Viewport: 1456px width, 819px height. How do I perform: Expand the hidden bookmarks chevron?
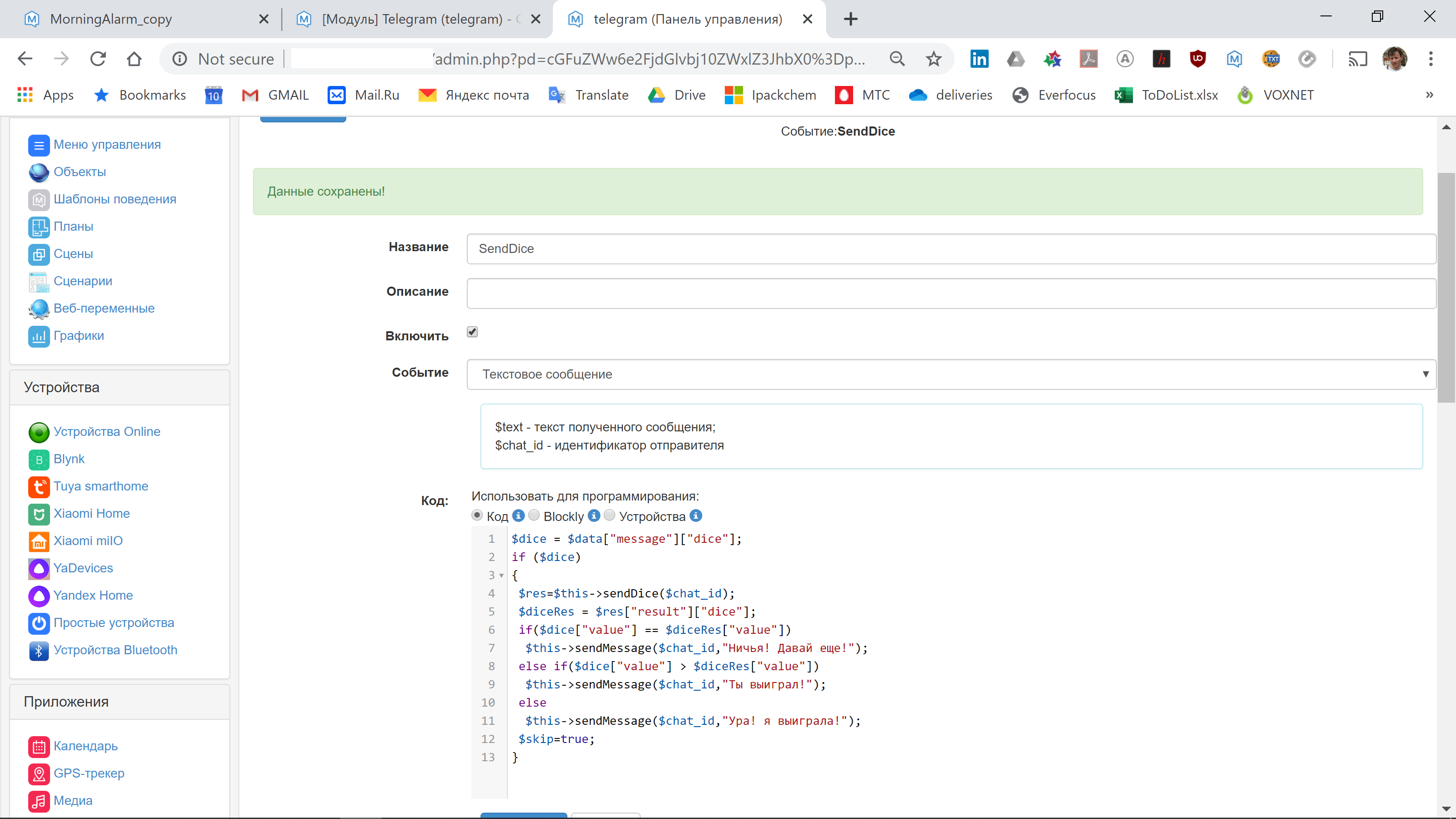(1430, 95)
